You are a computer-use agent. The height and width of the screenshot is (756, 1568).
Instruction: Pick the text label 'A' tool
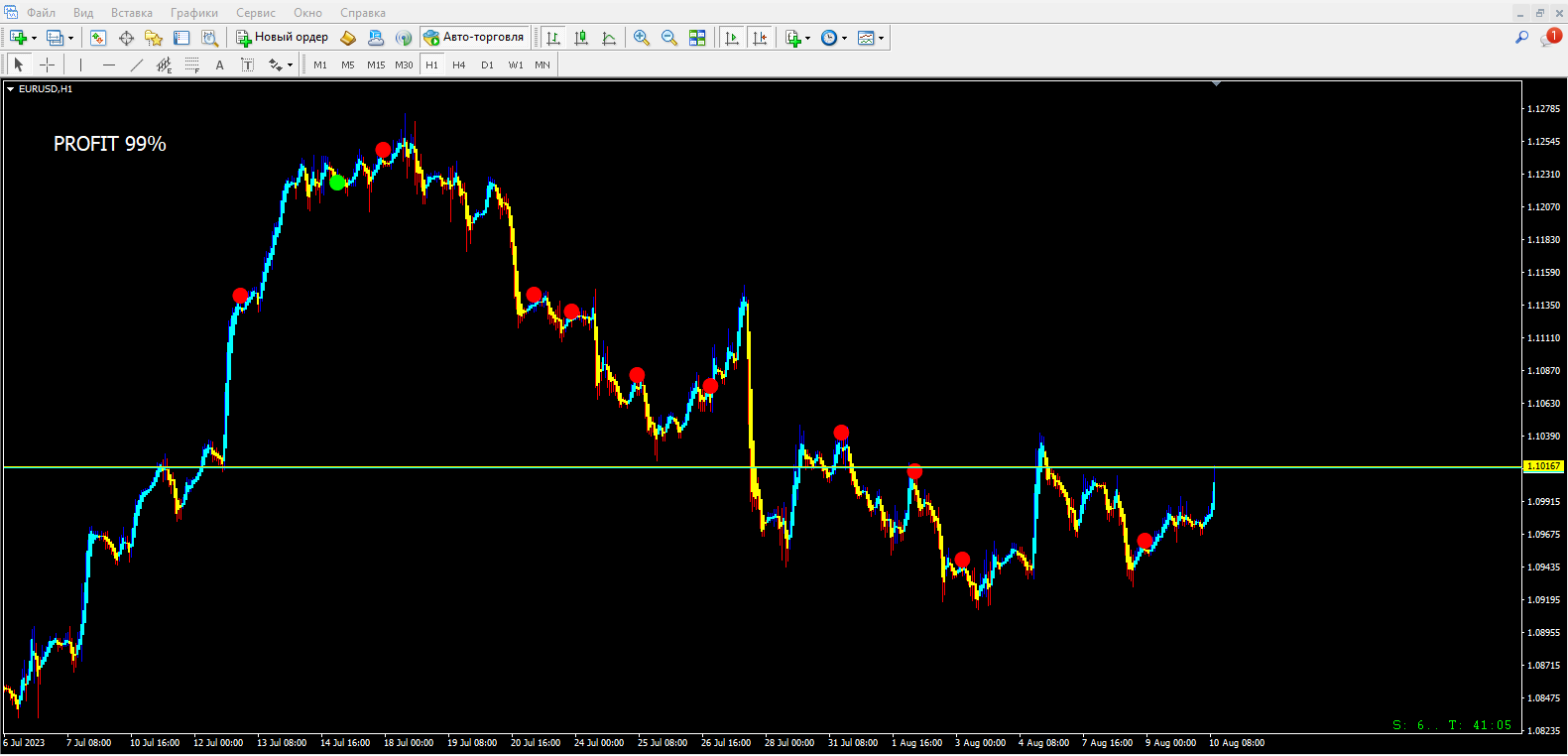click(219, 64)
